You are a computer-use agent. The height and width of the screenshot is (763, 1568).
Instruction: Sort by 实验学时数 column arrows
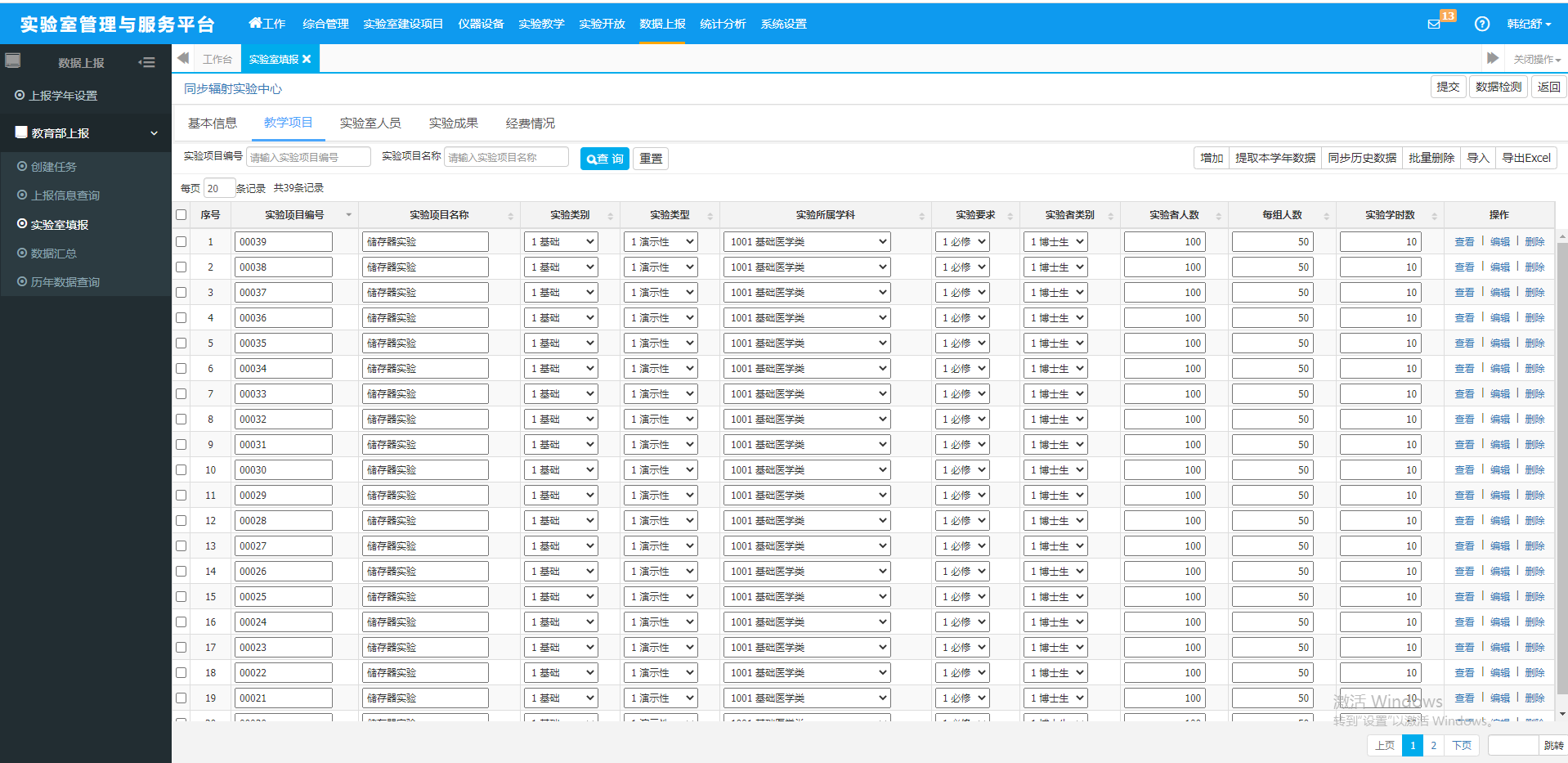tap(1434, 216)
